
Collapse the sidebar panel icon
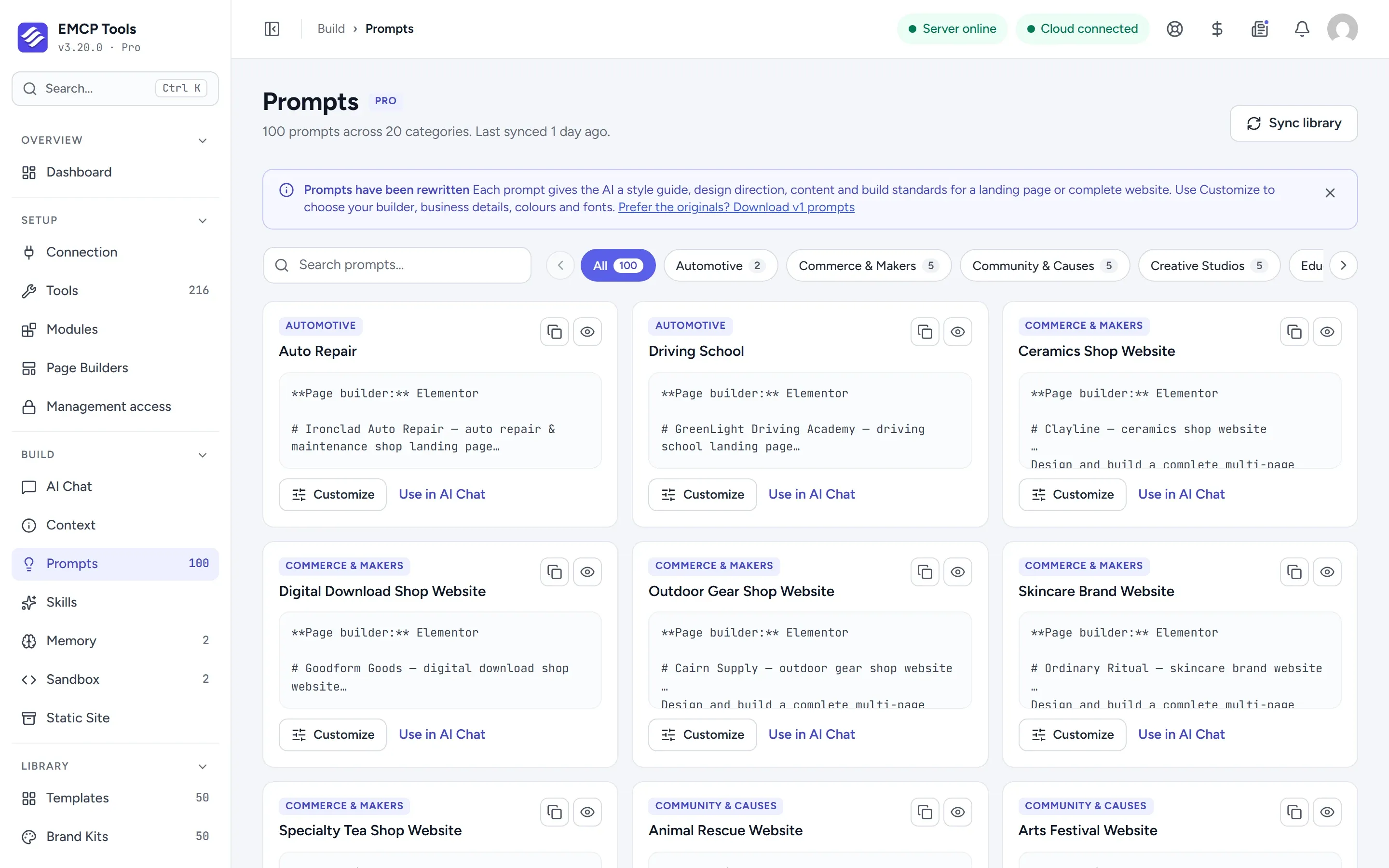click(x=272, y=29)
